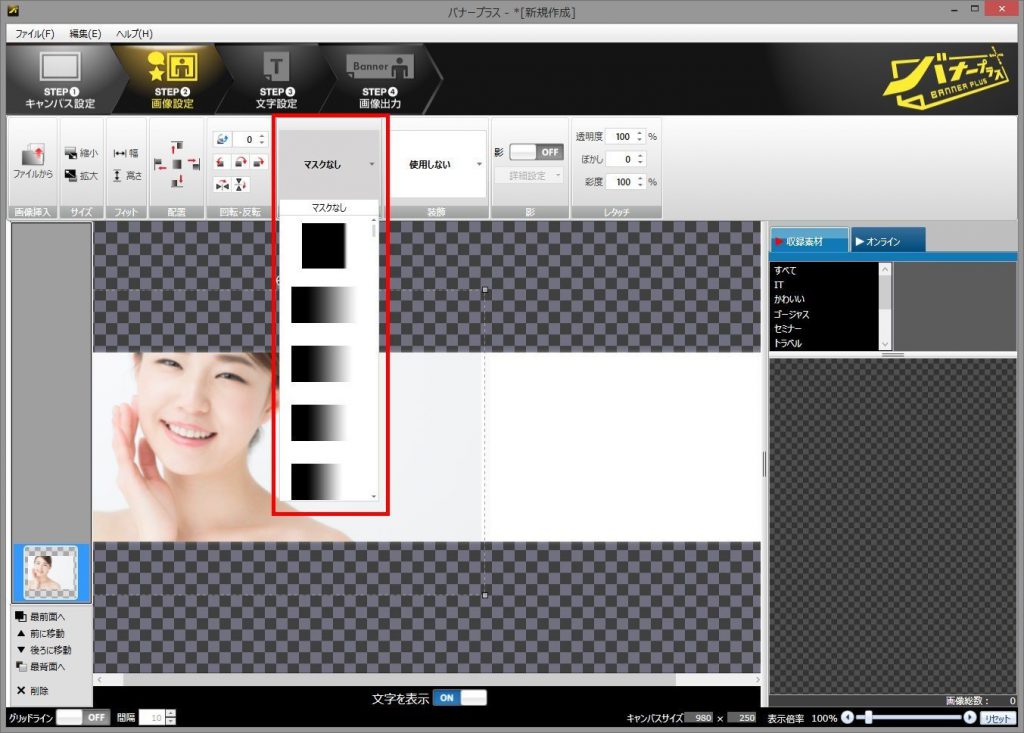Choose マスクなし in the mask list
Viewport: 1024px width, 733px height.
[328, 208]
